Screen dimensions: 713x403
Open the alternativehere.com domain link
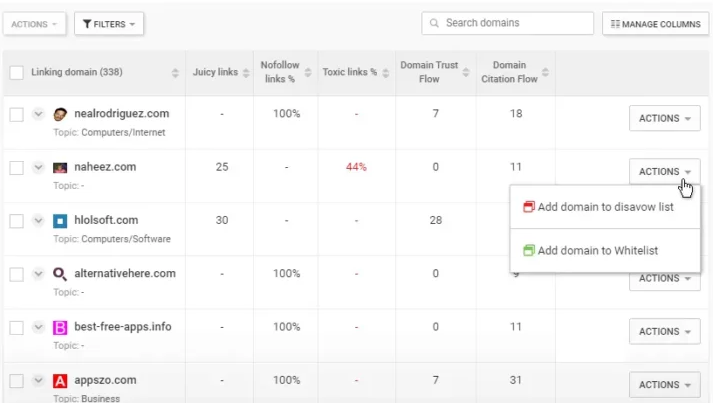[124, 273]
